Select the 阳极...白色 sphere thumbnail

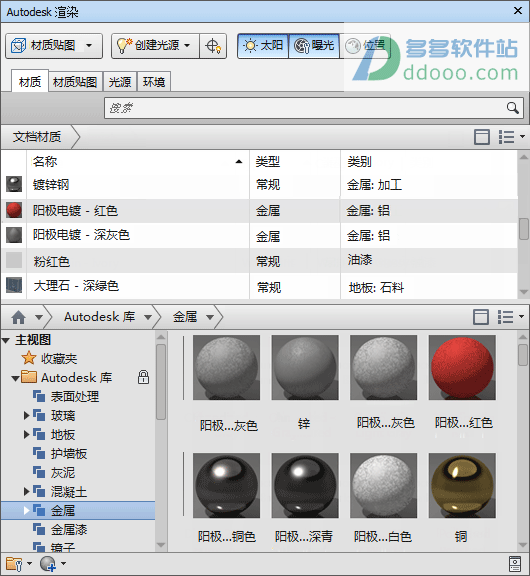pos(383,485)
